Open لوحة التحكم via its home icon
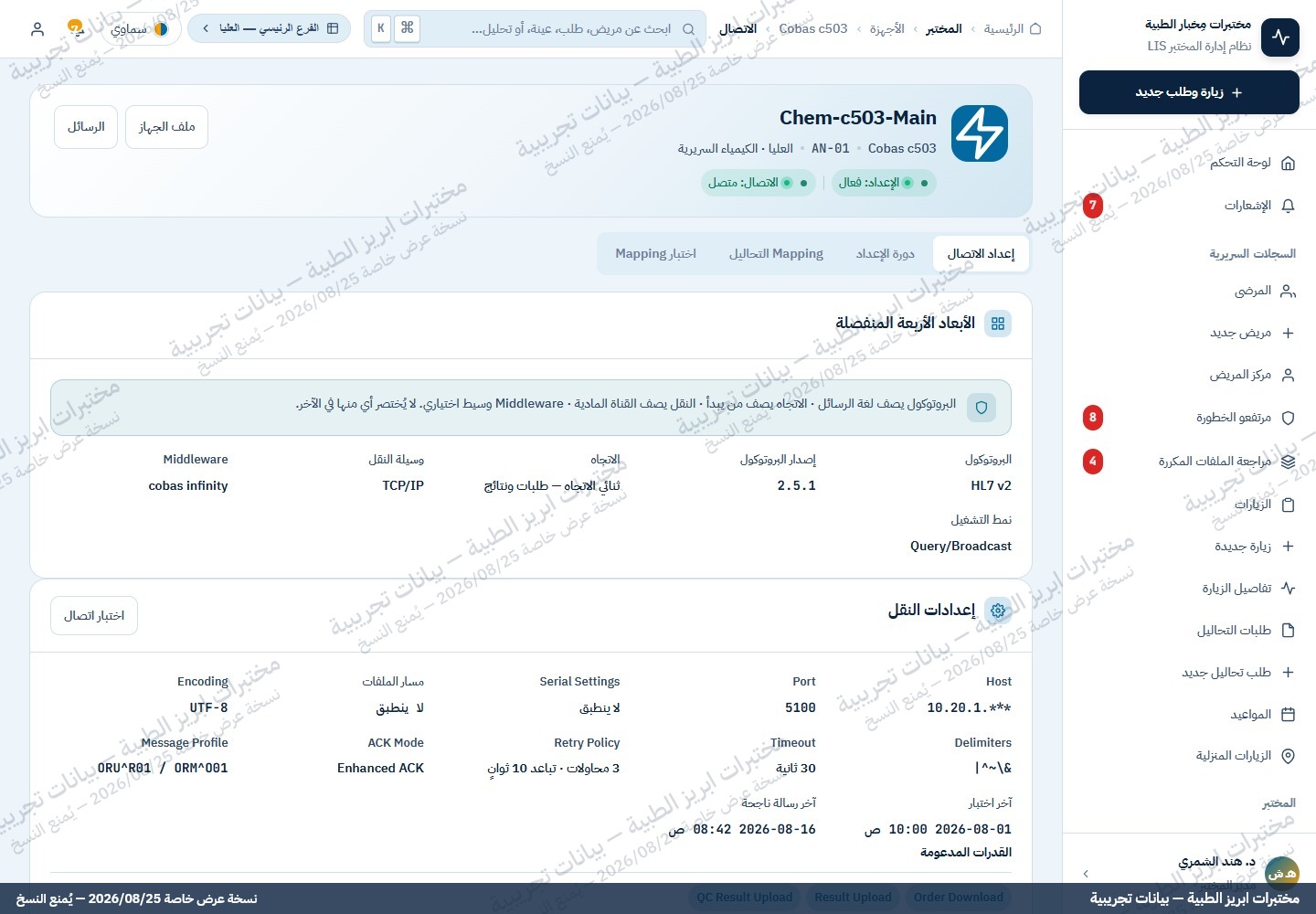 (1288, 163)
